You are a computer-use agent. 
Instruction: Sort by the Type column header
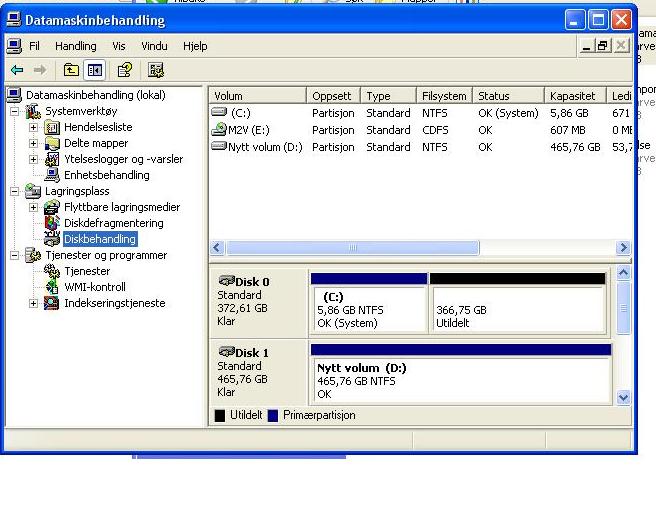[x=388, y=96]
